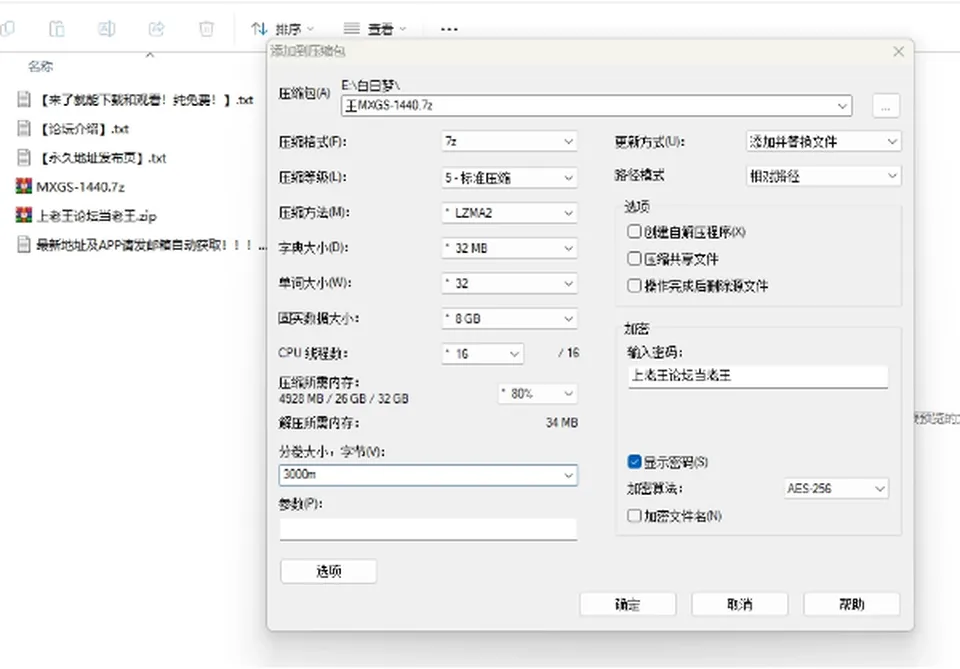Open the 更新方式 dropdown showing 添加并替换文件
Viewport: 960px width, 669px height.
tap(823, 141)
